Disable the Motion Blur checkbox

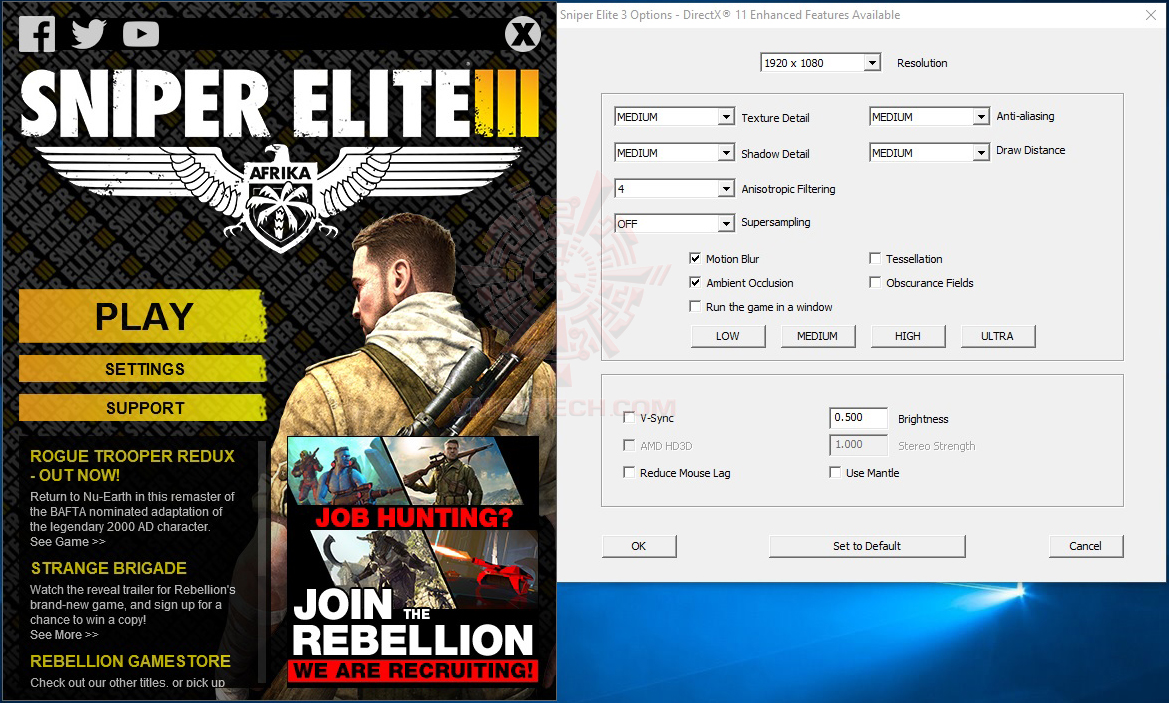point(695,259)
